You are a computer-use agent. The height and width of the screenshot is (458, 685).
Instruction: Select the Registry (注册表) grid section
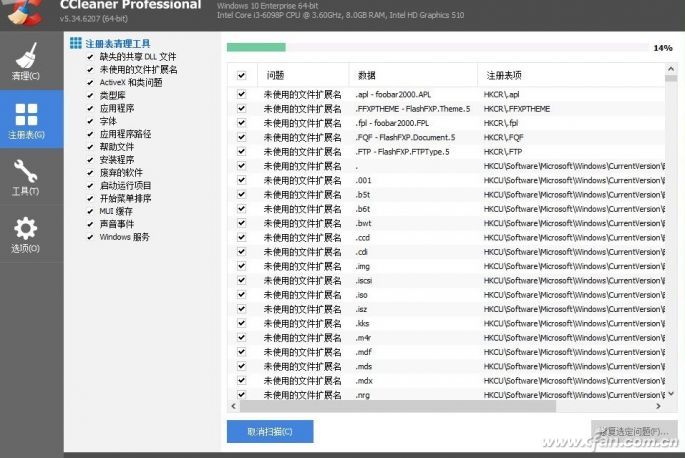pos(31,119)
